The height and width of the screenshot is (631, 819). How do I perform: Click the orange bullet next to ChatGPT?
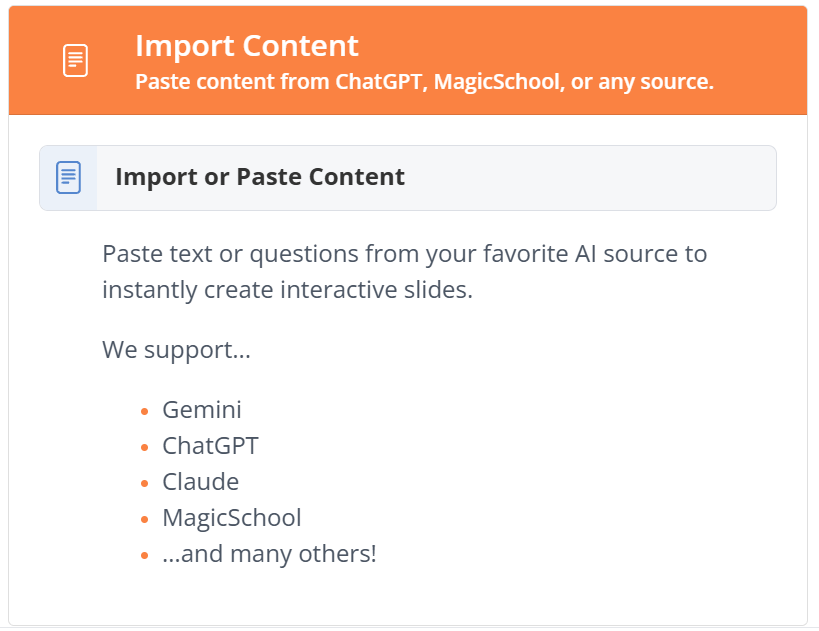(145, 448)
